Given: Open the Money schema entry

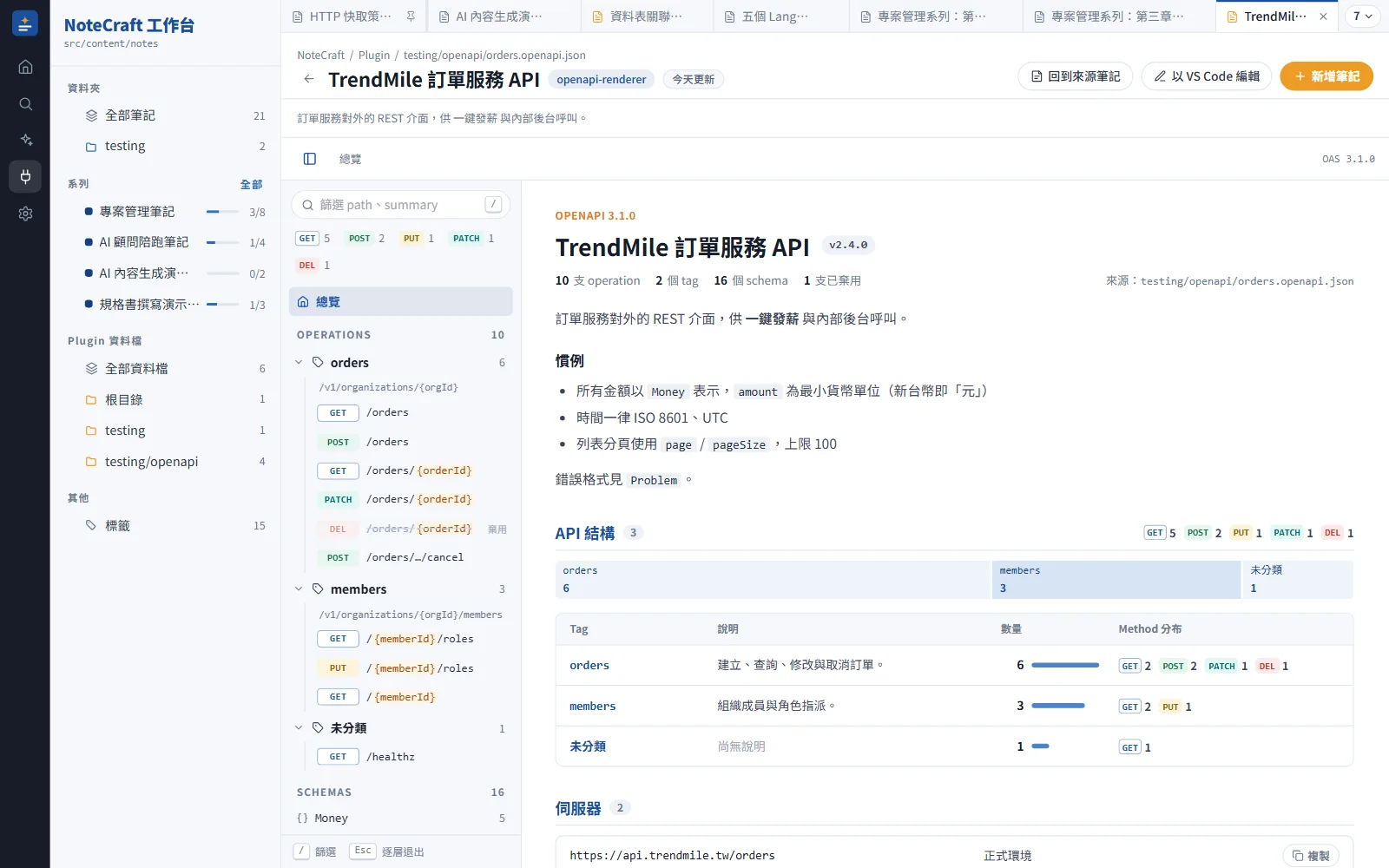Looking at the screenshot, I should 401,818.
